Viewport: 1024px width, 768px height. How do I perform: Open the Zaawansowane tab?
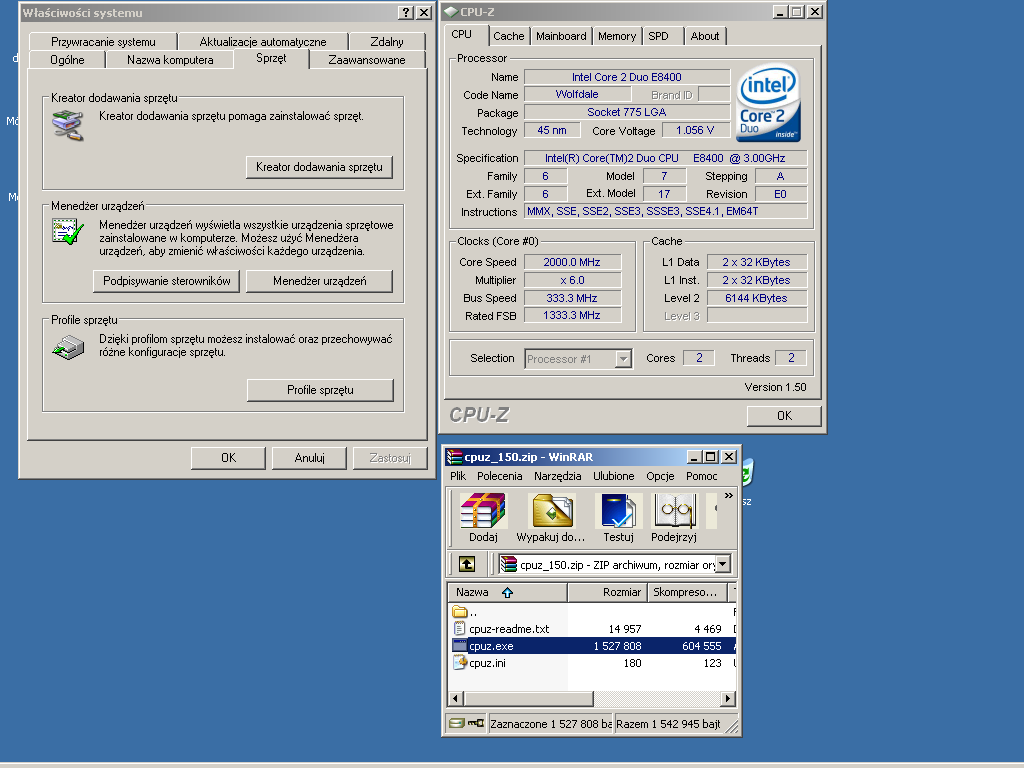(366, 59)
